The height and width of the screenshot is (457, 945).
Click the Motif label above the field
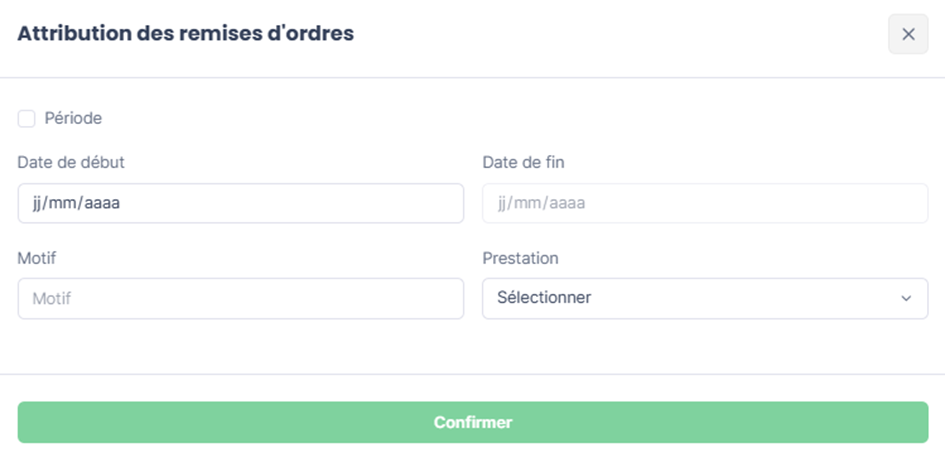37,258
